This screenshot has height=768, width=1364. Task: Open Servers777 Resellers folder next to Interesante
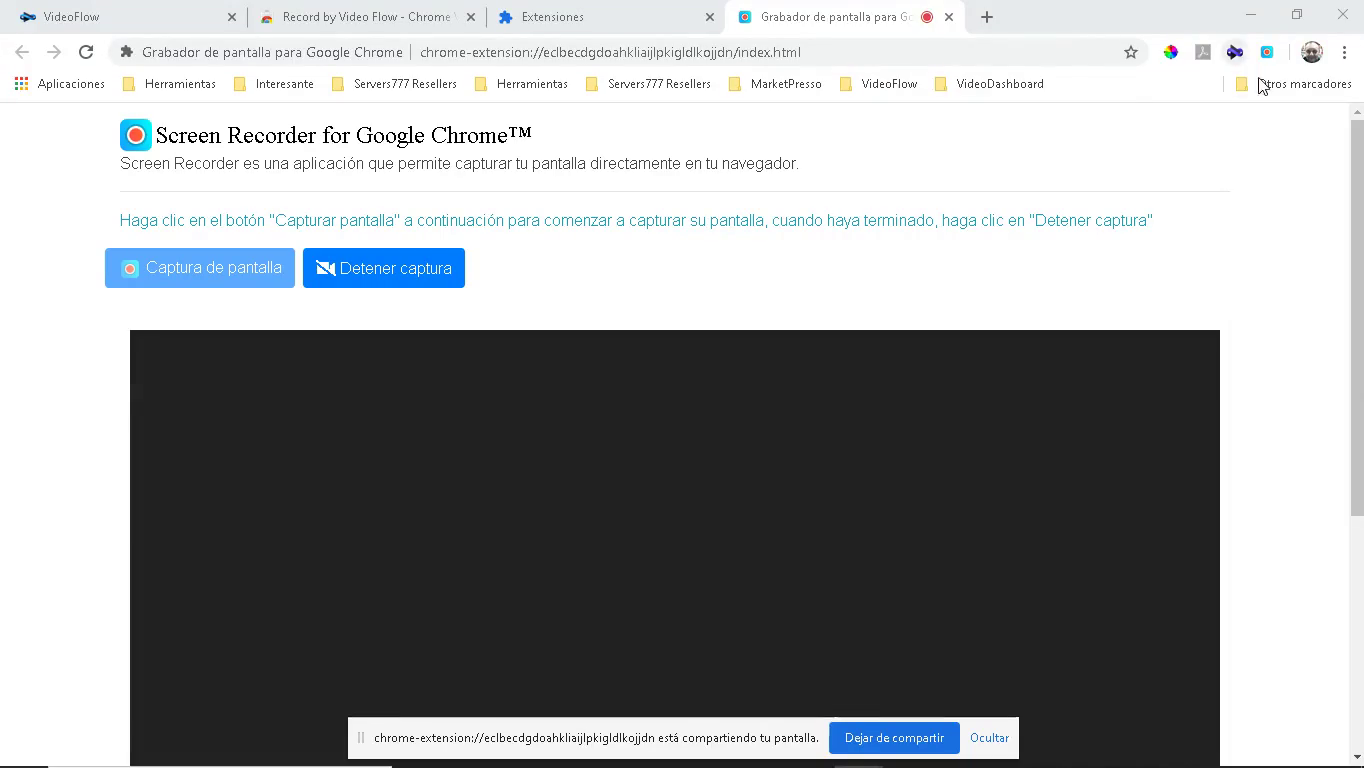pyautogui.click(x=394, y=84)
